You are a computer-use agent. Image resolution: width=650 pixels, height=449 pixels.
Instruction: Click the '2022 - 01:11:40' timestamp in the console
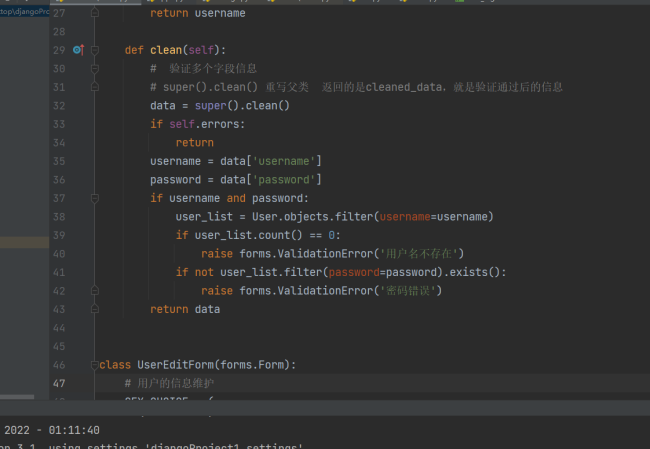tap(52, 430)
